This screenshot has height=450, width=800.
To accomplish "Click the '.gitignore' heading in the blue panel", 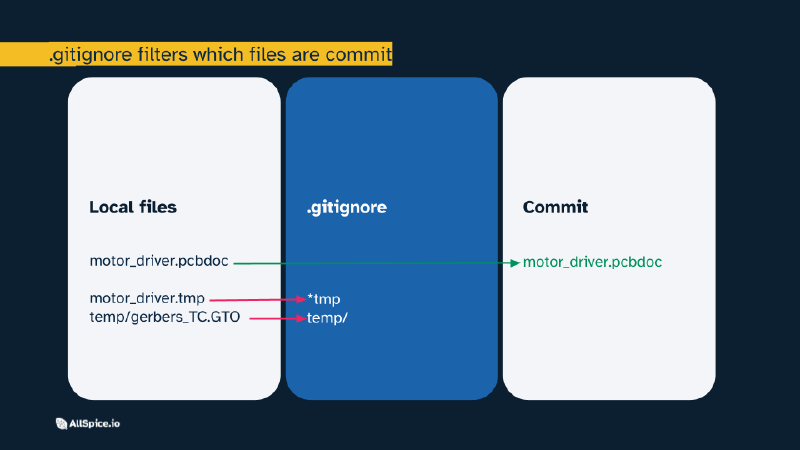I will pos(346,208).
